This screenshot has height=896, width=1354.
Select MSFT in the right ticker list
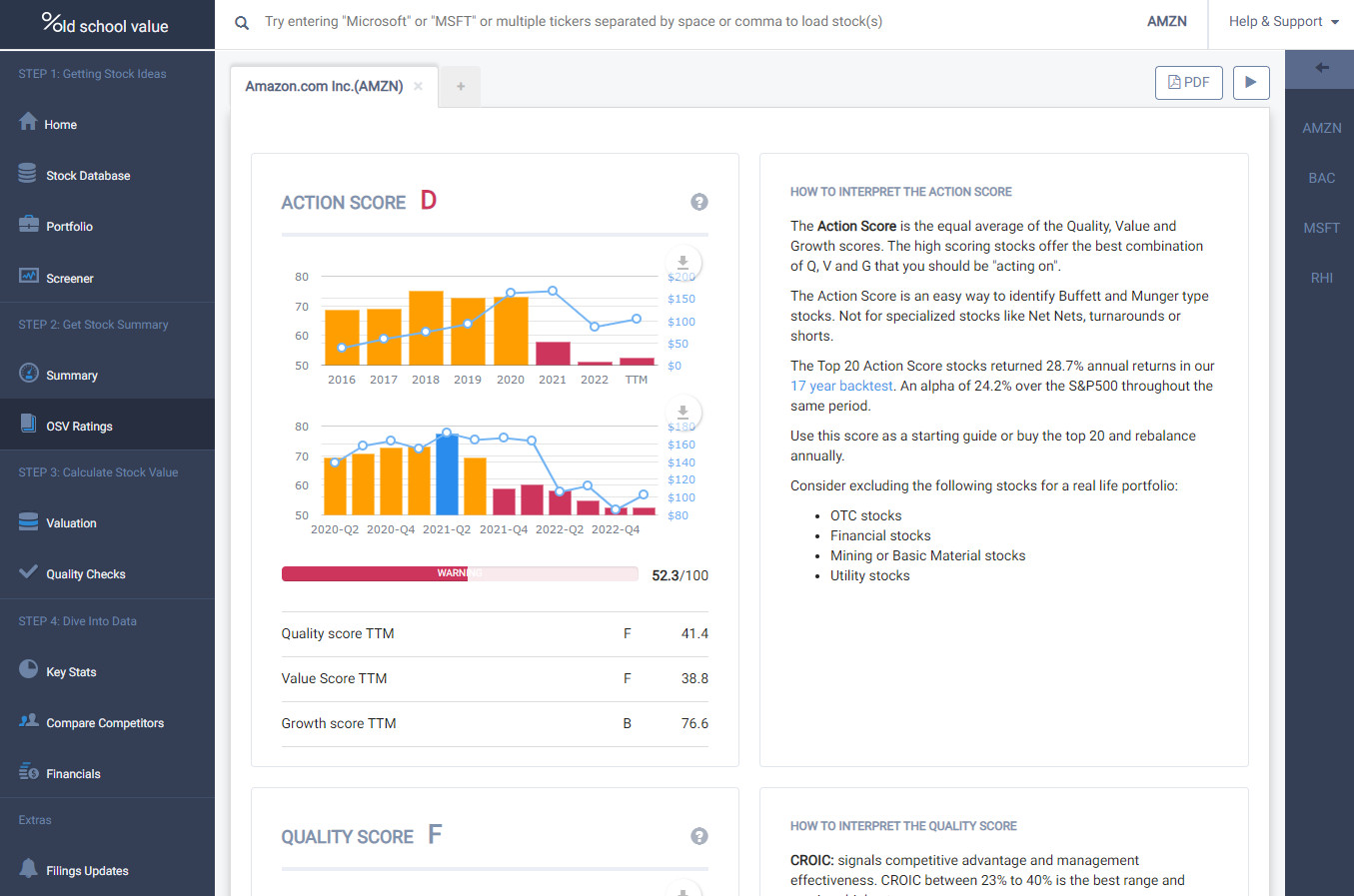1321,228
